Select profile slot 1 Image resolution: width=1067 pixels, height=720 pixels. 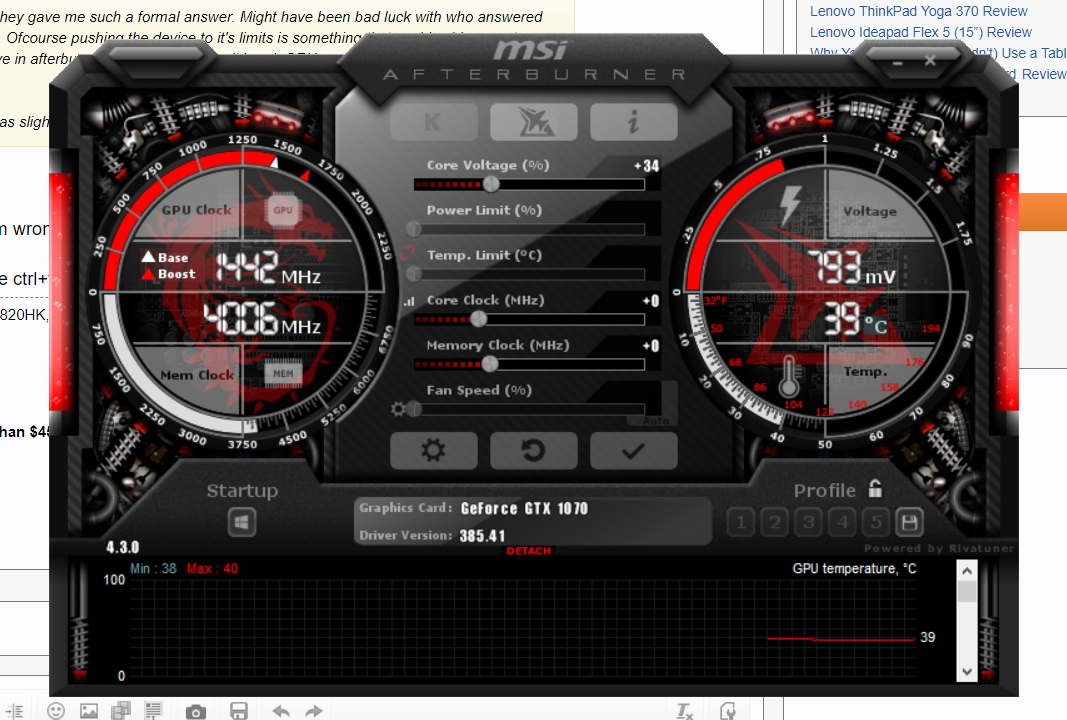pyautogui.click(x=741, y=523)
